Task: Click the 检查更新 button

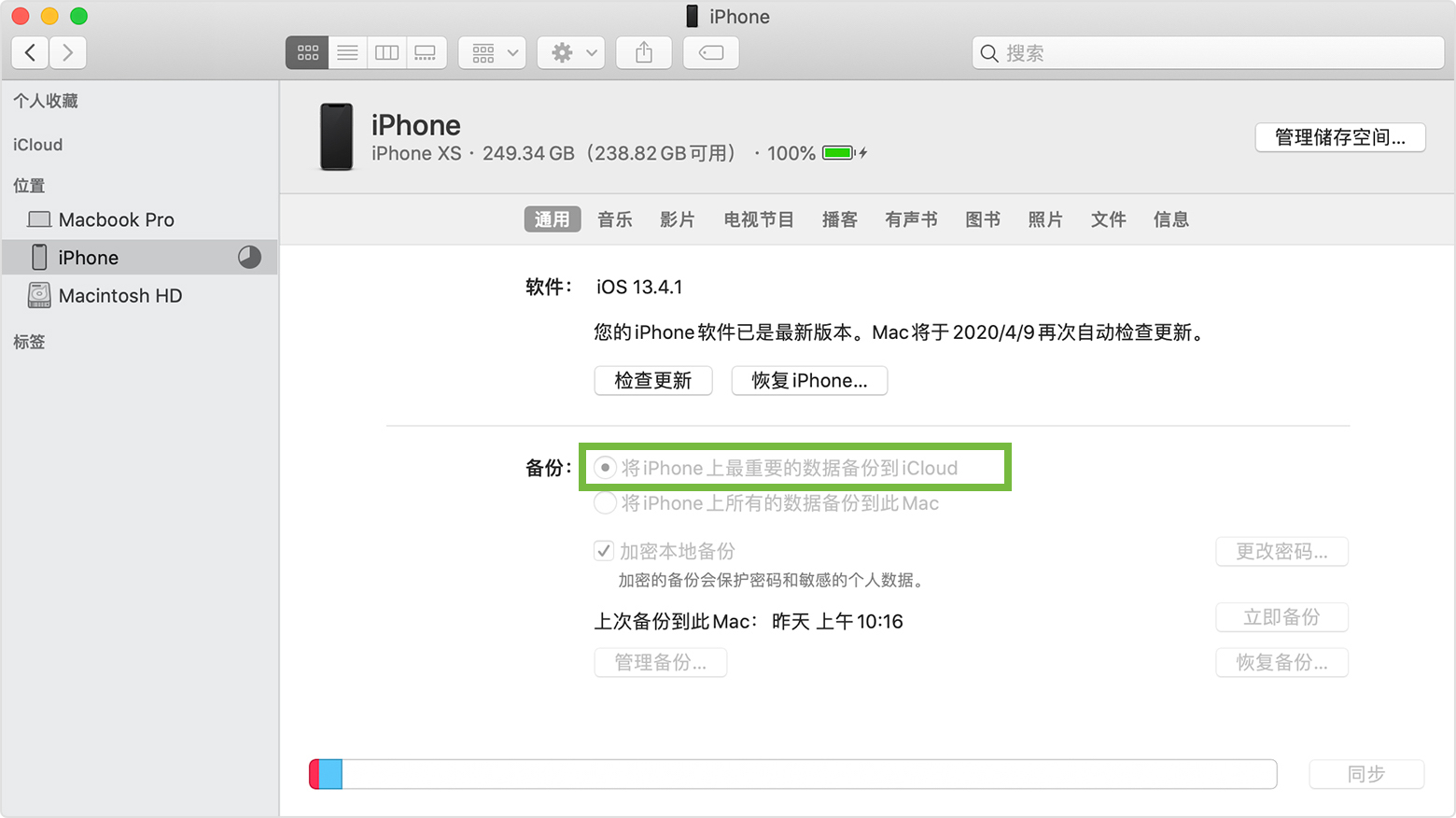Action: [x=653, y=380]
